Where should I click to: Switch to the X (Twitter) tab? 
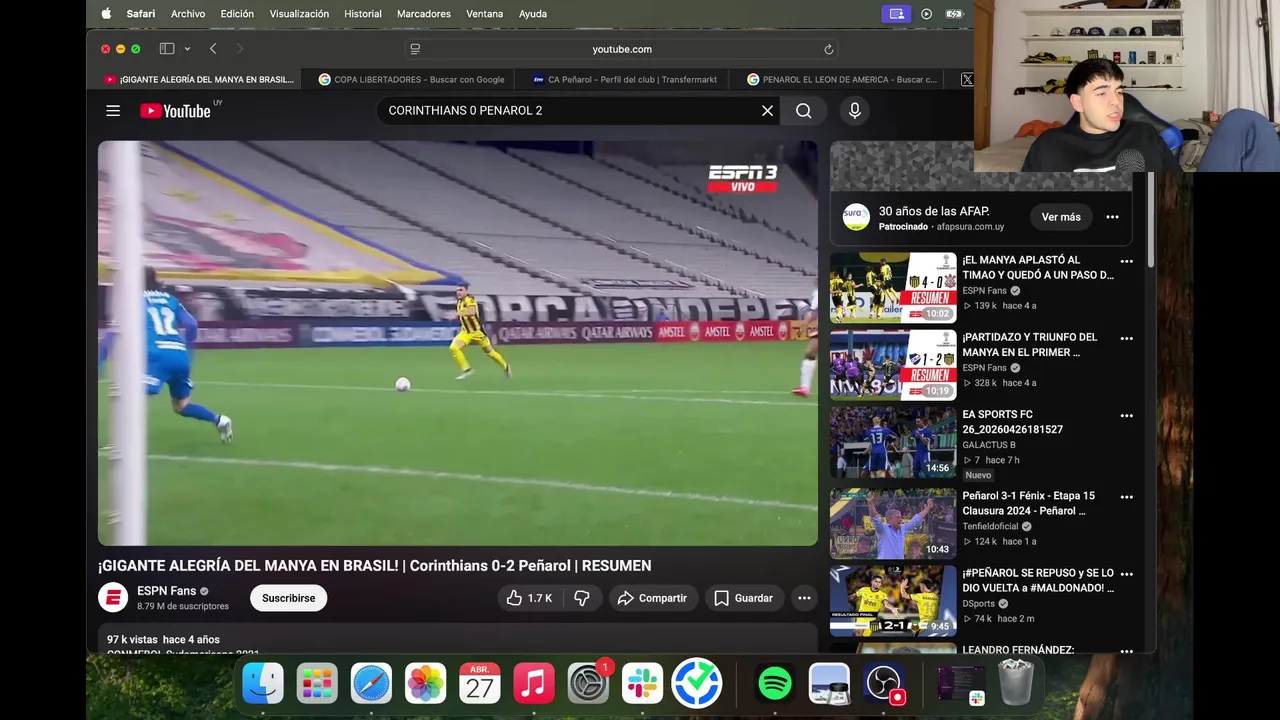pyautogui.click(x=966, y=79)
